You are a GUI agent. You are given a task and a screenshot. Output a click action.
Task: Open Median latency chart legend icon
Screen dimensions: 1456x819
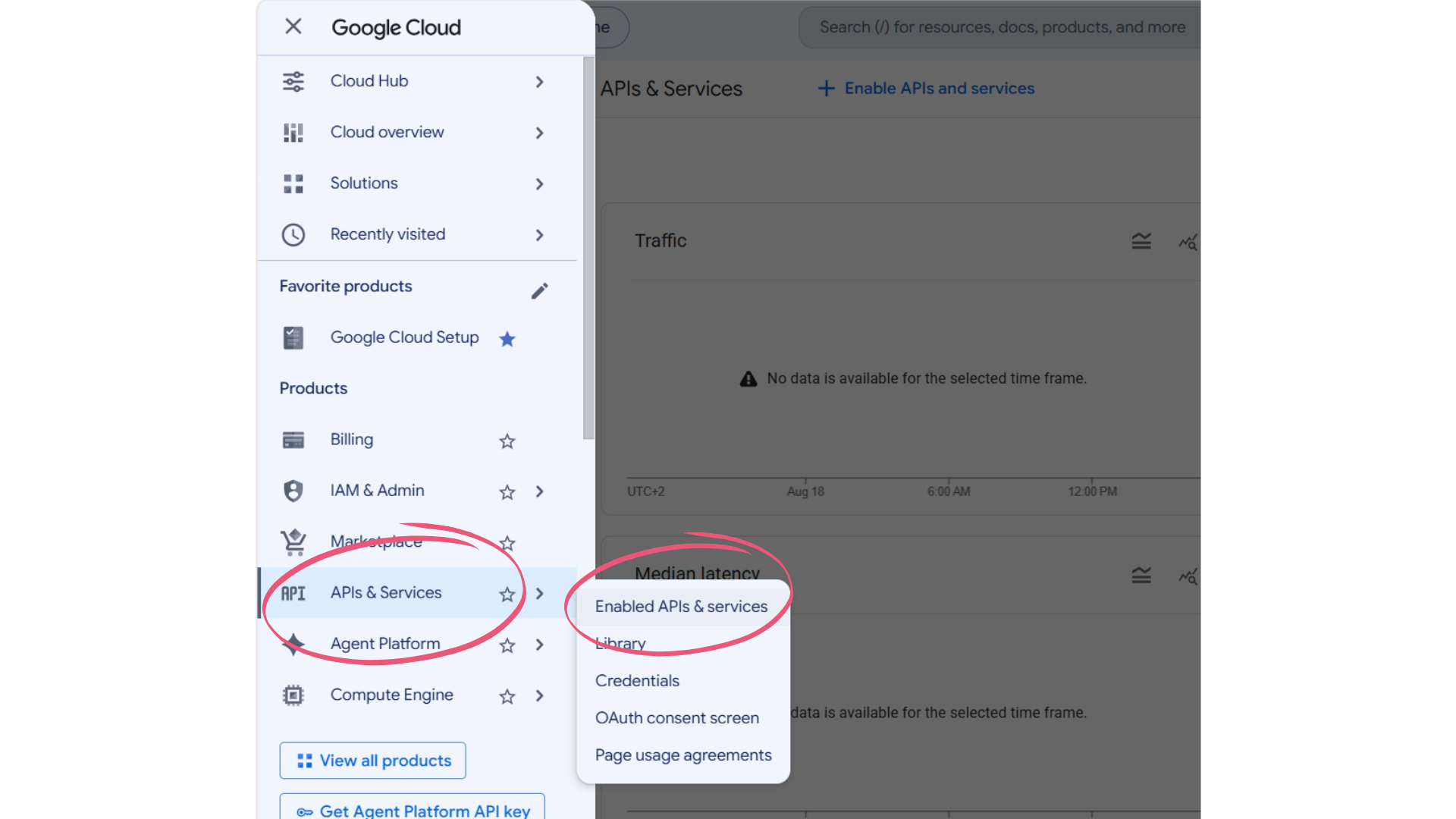click(x=1141, y=576)
